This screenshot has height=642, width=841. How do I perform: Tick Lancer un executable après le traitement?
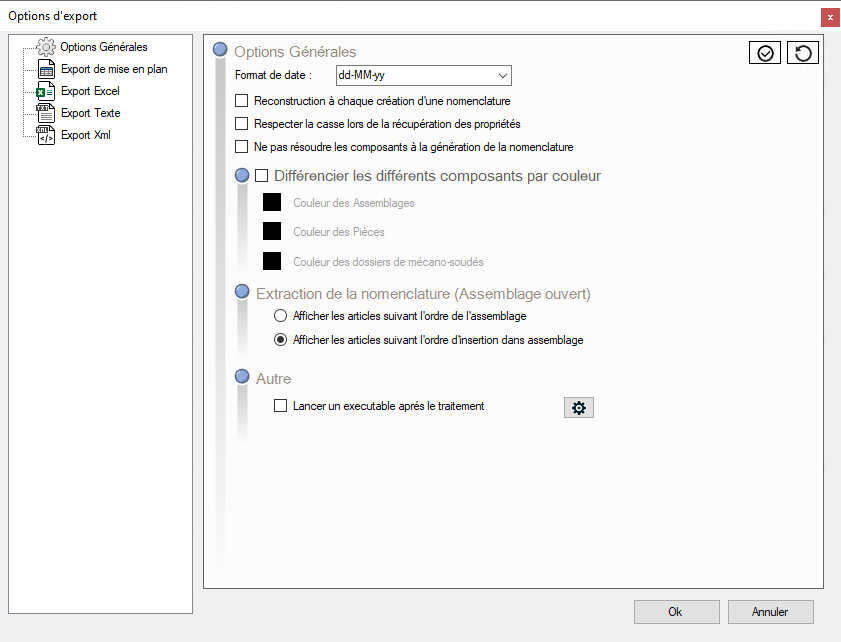[x=281, y=406]
